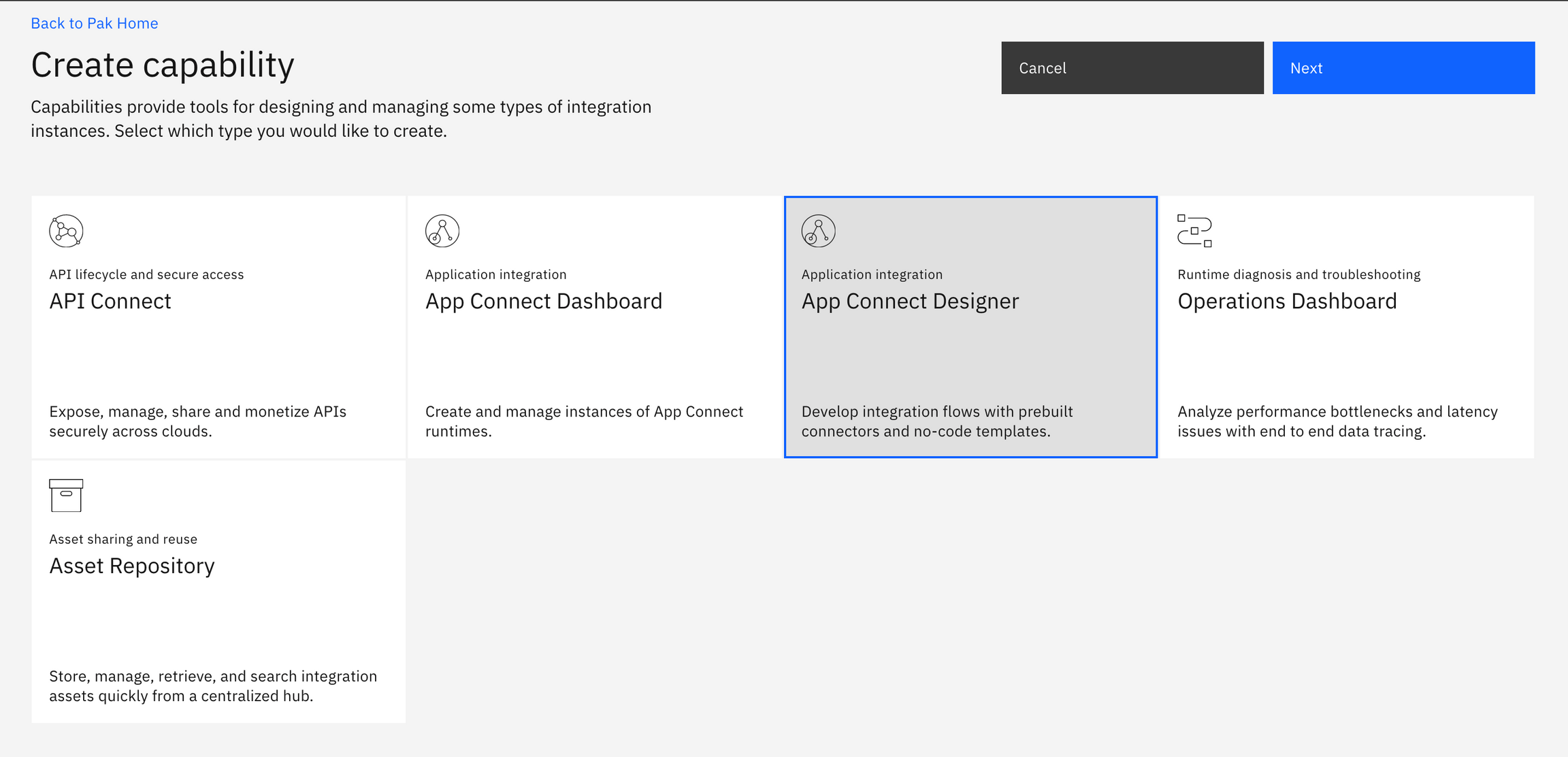Click 'Develop integration flows with prebuilt' description

937,421
